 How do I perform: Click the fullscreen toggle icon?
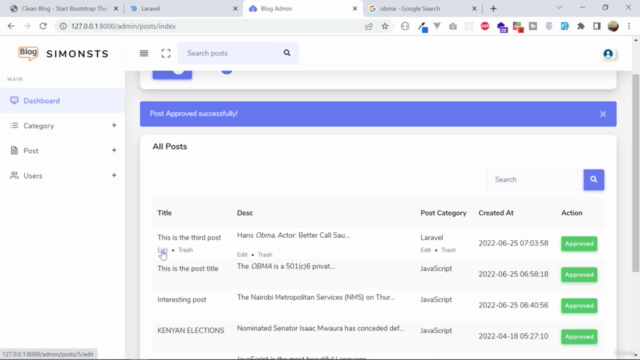(166, 53)
